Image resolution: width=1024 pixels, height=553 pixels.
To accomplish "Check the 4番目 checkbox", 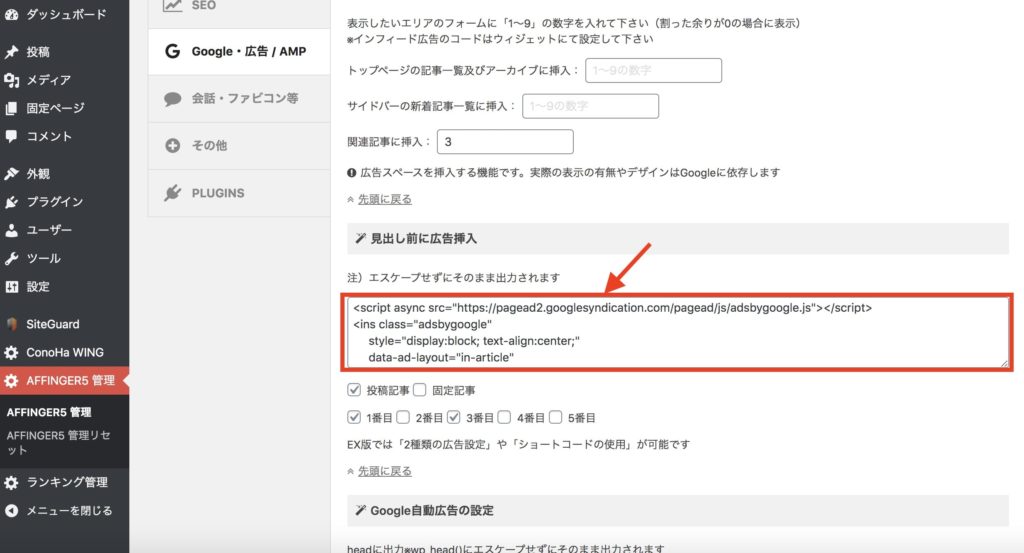I will pos(504,417).
